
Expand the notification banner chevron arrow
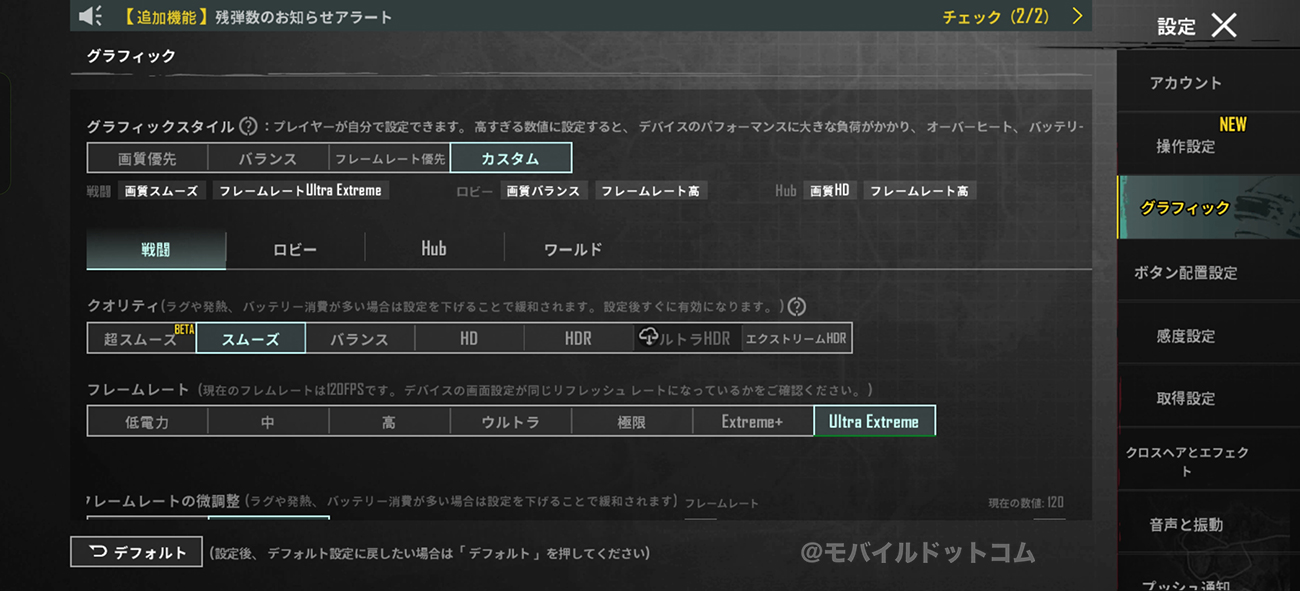(x=1077, y=16)
